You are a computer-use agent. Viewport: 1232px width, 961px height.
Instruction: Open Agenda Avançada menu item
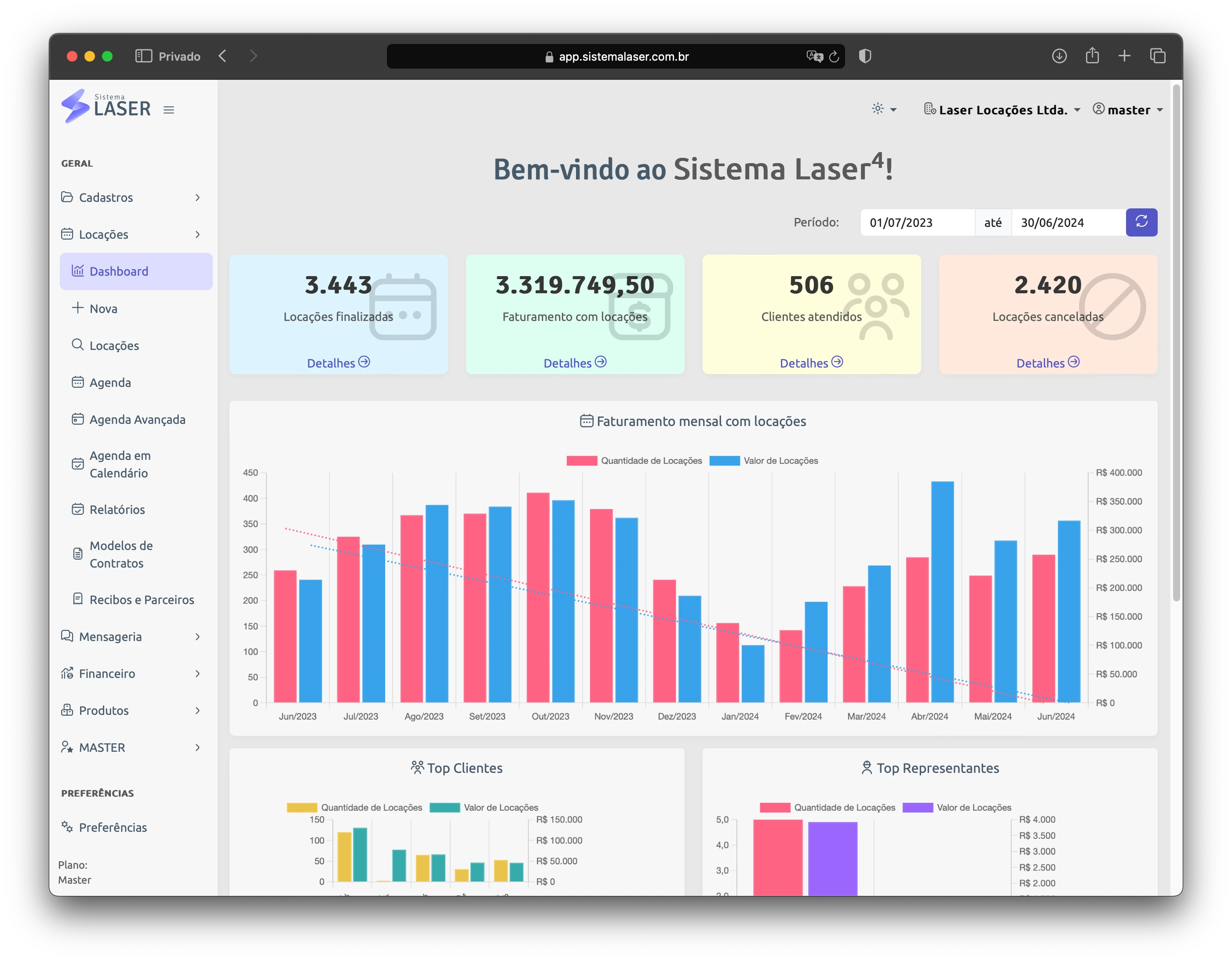point(136,419)
